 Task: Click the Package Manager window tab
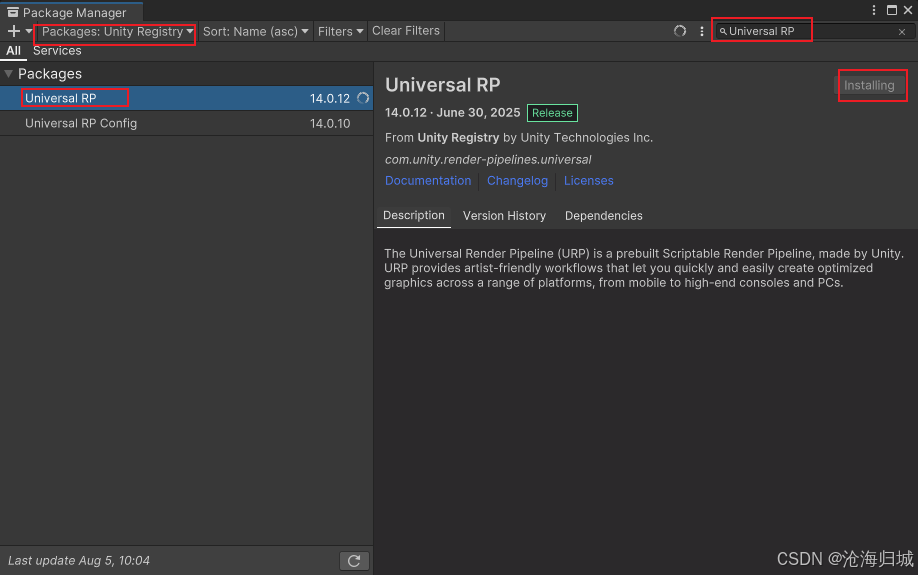coord(71,12)
